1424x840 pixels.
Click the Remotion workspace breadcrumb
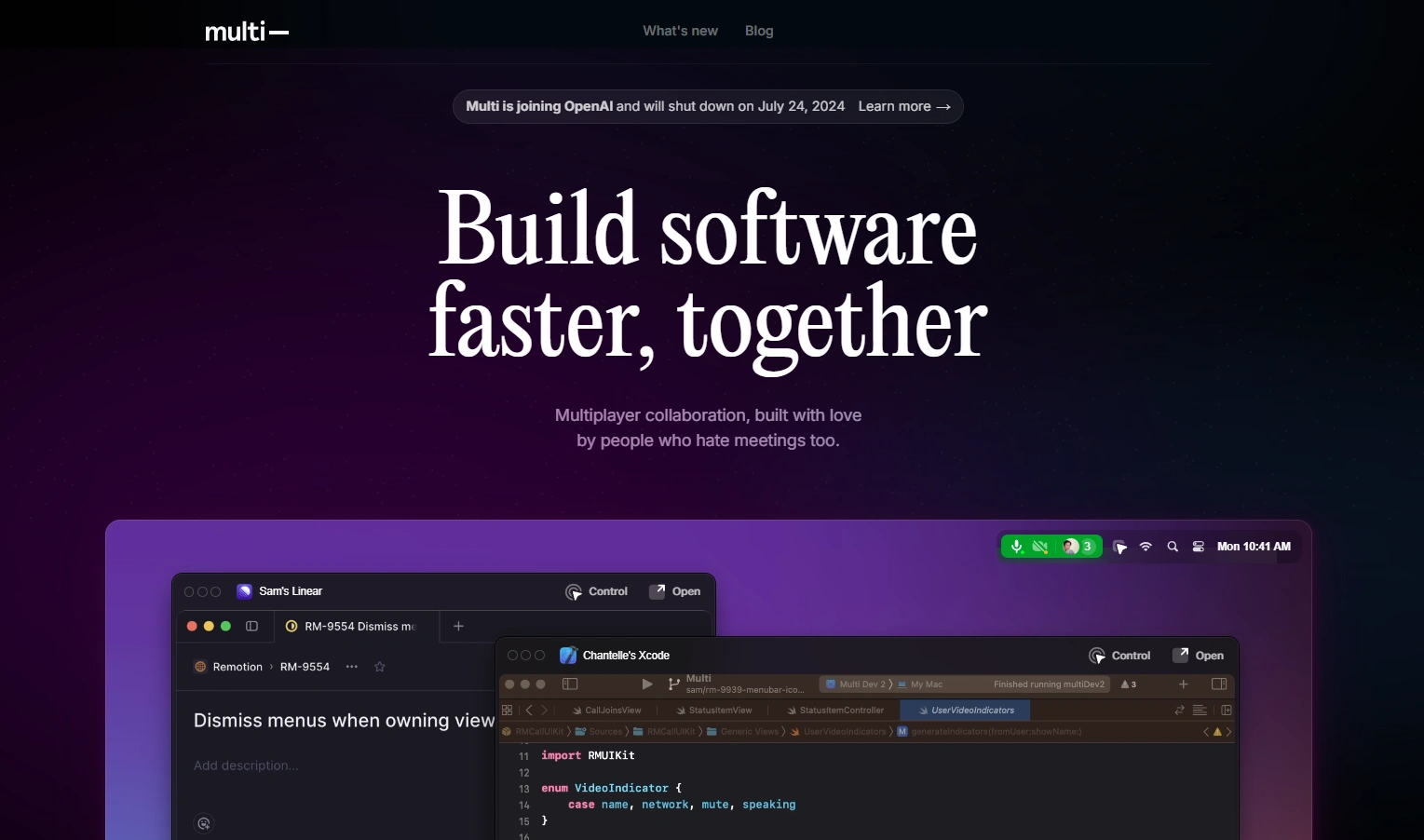pyautogui.click(x=228, y=667)
